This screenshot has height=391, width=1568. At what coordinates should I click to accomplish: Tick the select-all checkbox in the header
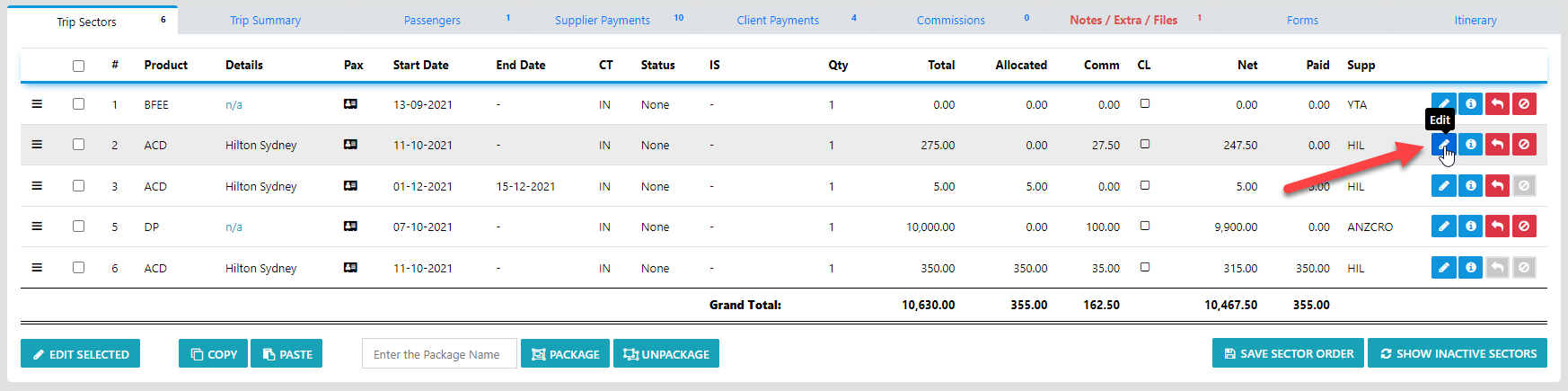point(78,66)
